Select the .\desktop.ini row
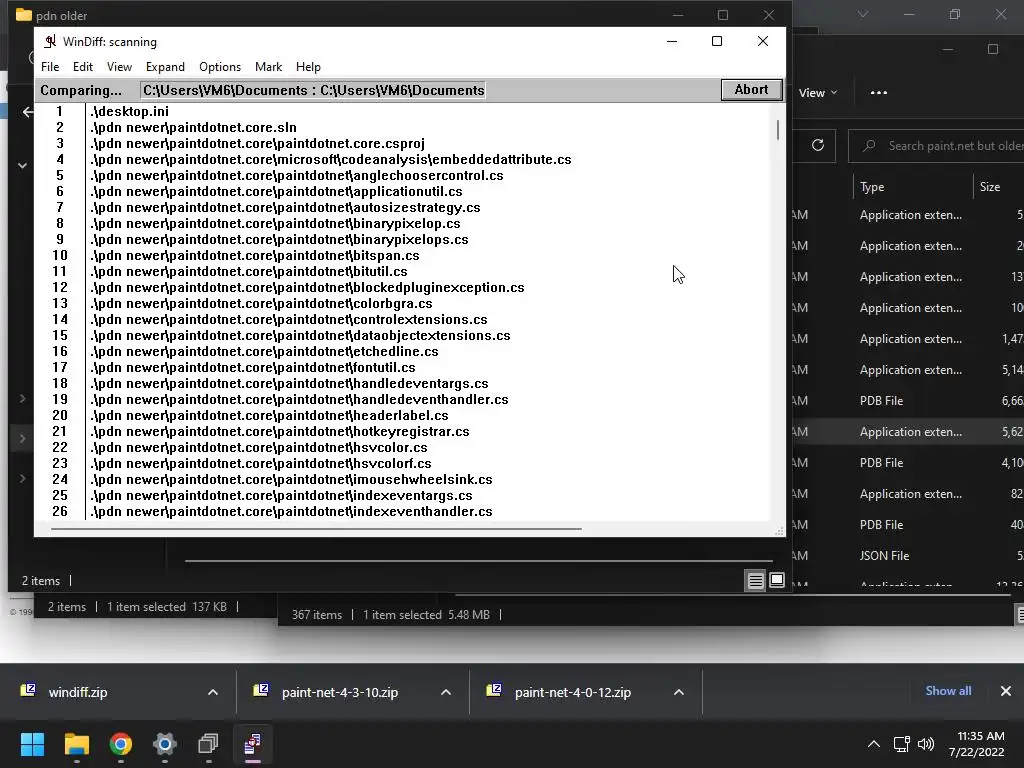Viewport: 1024px width, 768px height. click(x=129, y=111)
